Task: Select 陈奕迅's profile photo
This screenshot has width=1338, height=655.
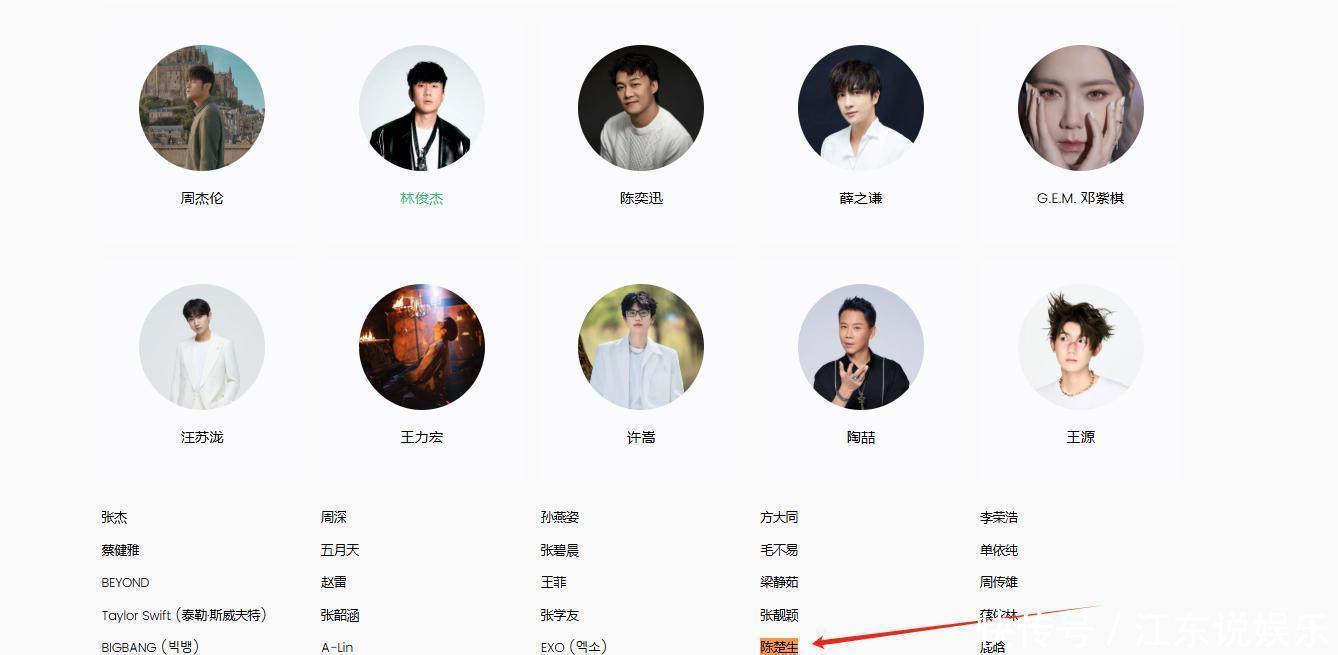Action: click(641, 108)
